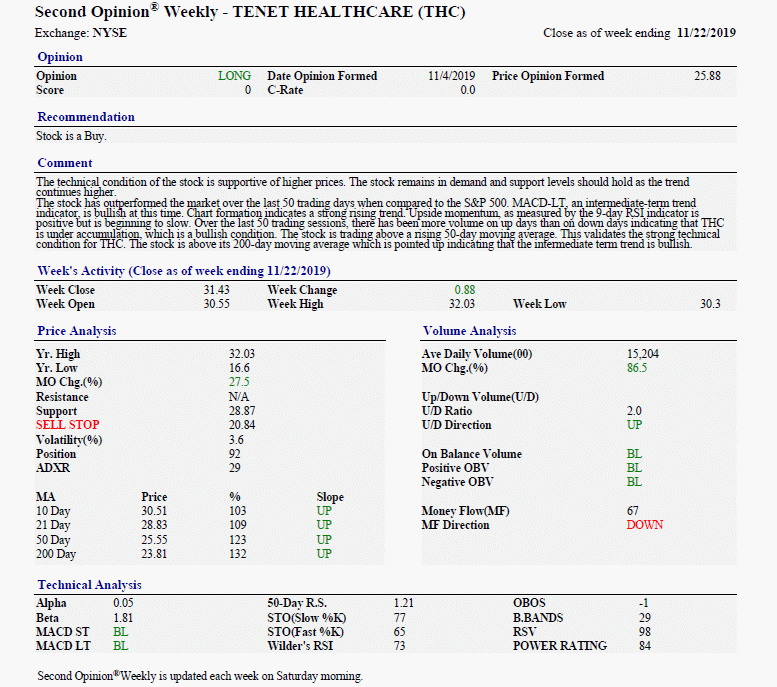Click the 10 Day moving average price 30.51

(x=154, y=511)
